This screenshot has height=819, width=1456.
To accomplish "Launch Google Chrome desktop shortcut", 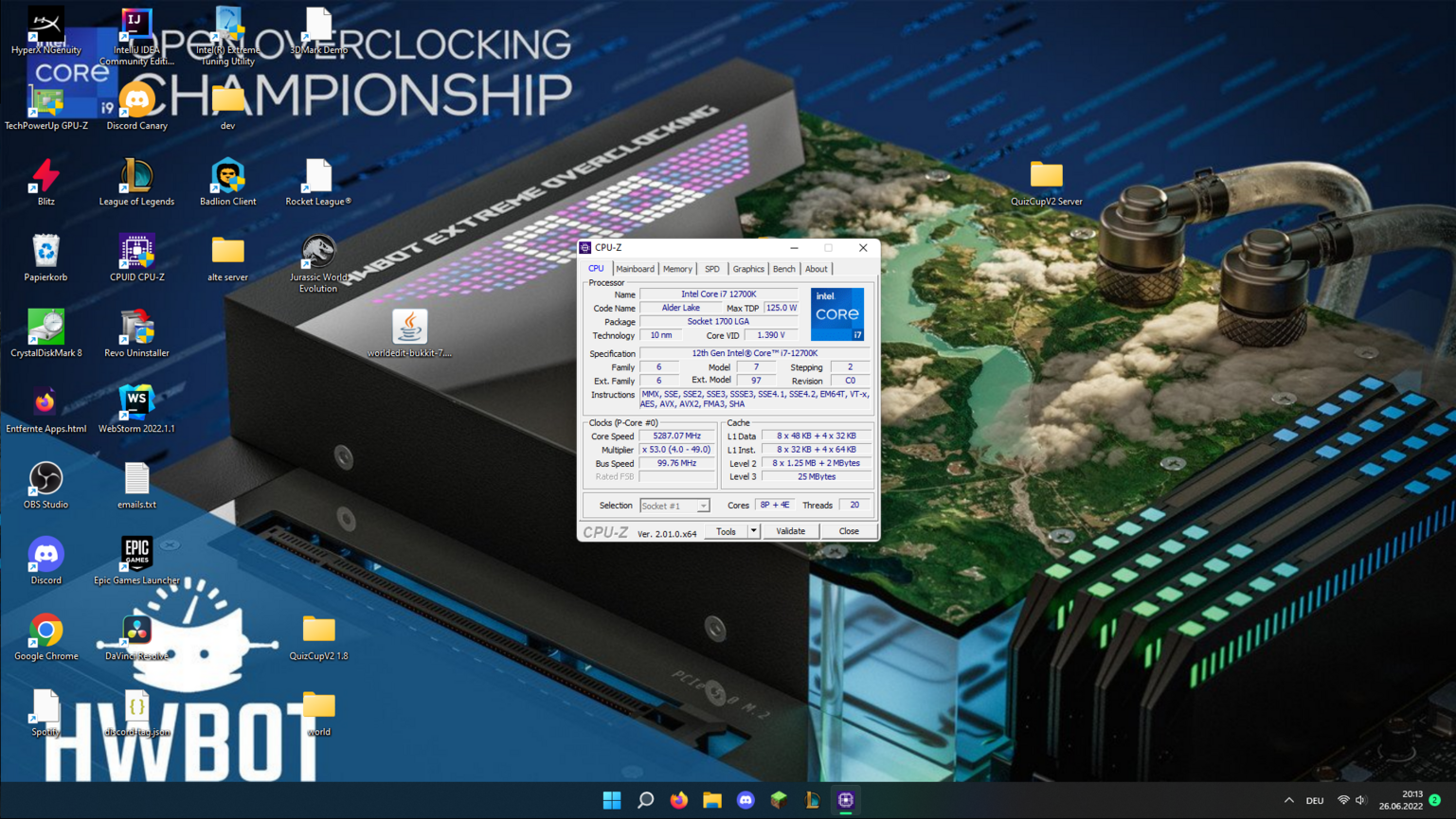I will (x=45, y=637).
